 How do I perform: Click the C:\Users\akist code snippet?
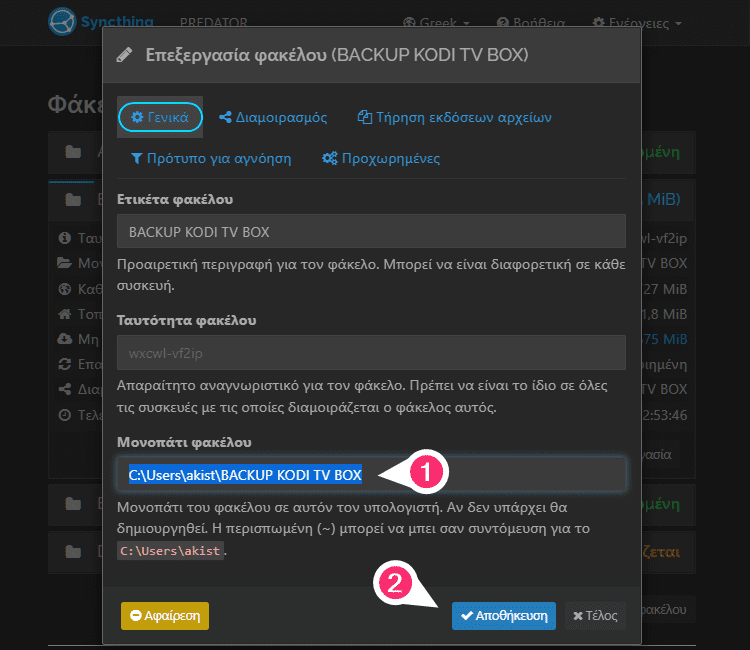pos(170,551)
